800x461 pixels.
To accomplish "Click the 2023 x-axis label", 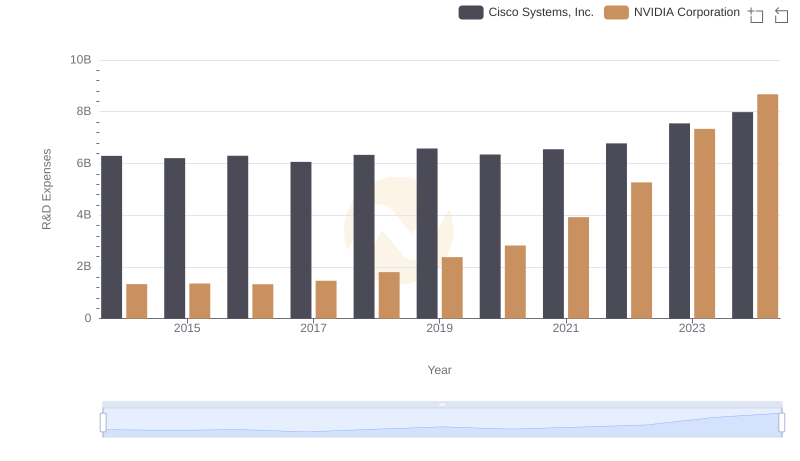I will coord(692,328).
